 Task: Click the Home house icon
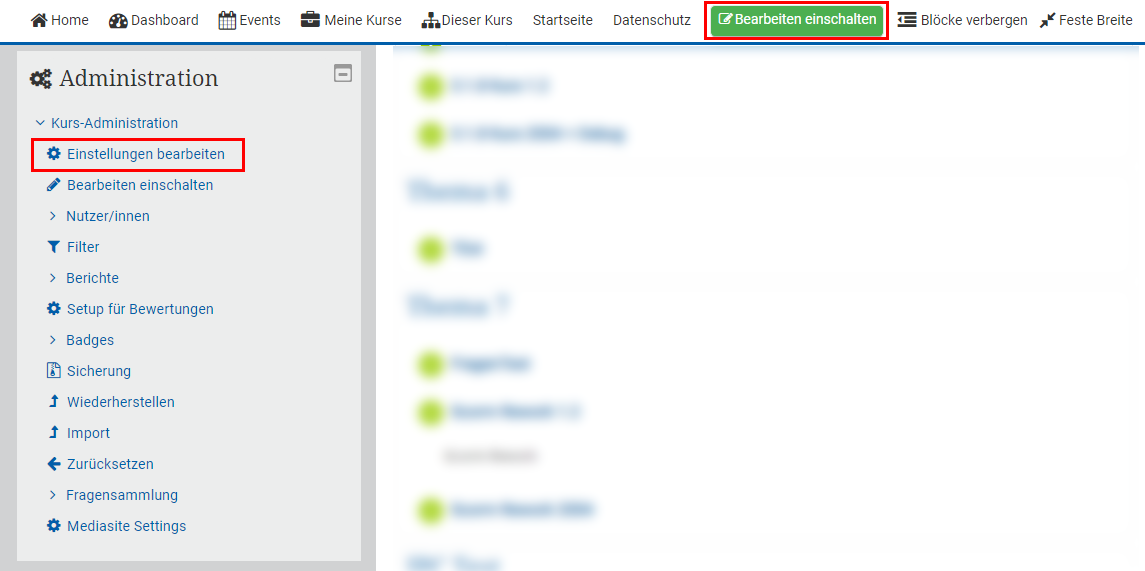click(x=39, y=20)
